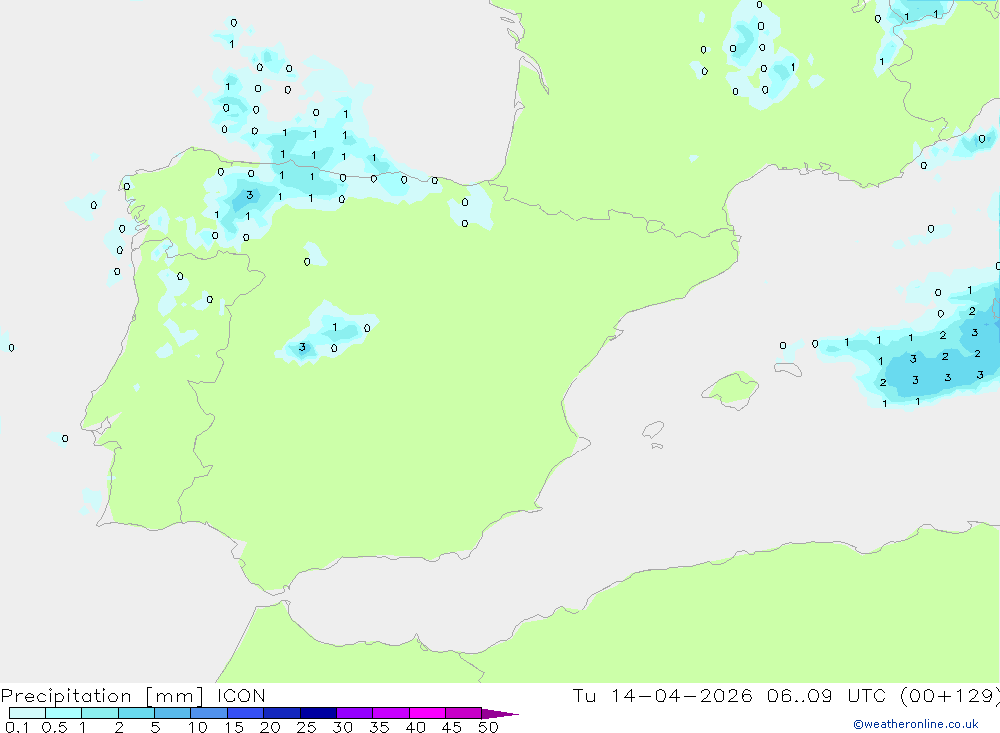This screenshot has height=733, width=1000.
Task: Select the 5–10 mm legend color box
Action: point(173,713)
